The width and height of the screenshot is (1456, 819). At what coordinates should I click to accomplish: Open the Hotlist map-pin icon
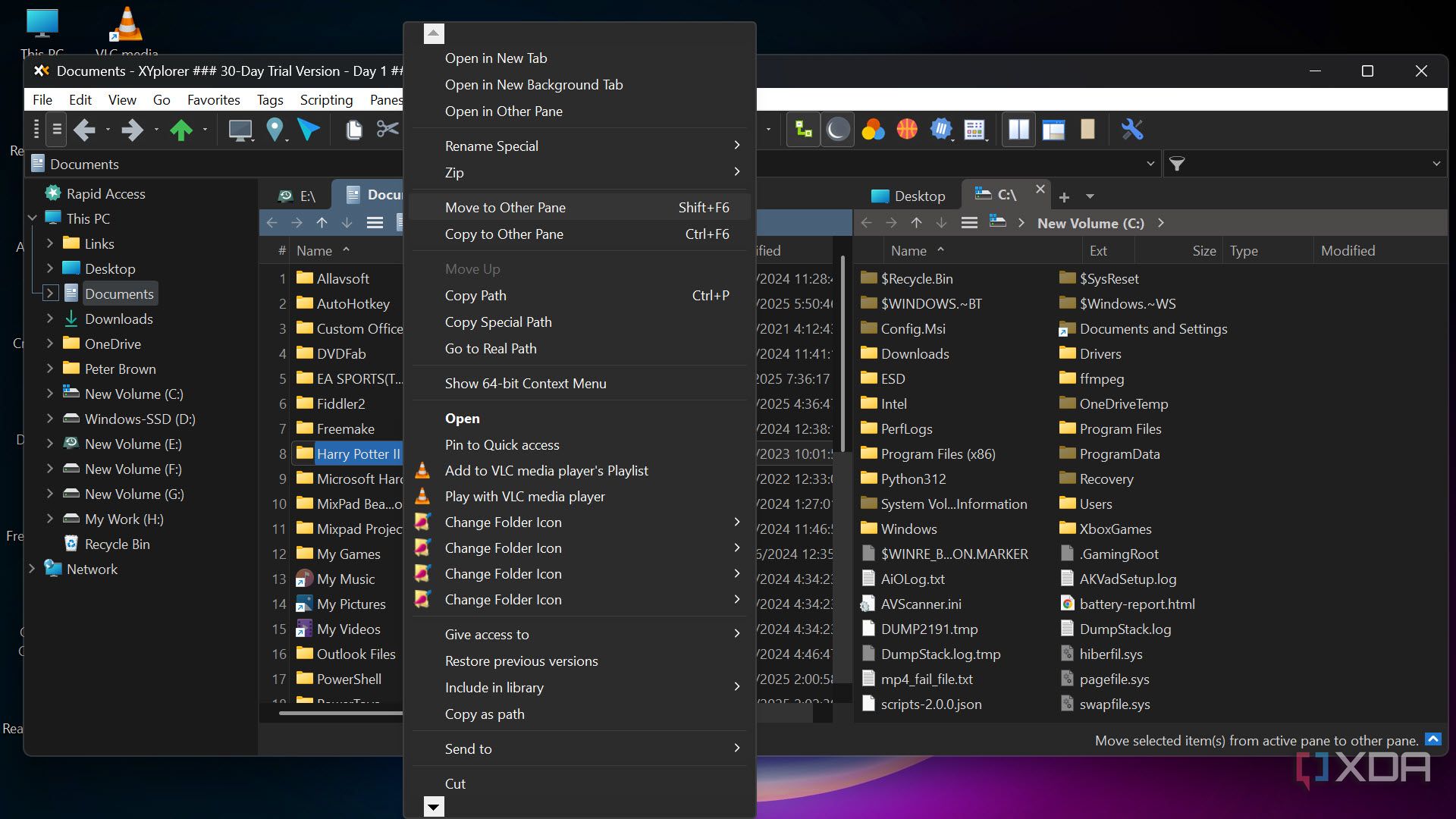click(275, 130)
